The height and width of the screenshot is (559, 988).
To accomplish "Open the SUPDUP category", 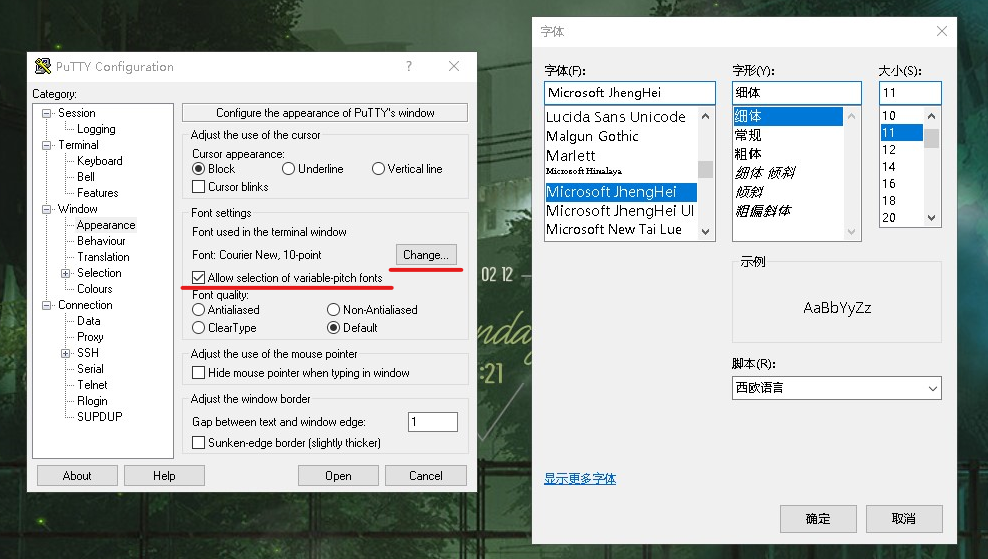I will pos(100,417).
